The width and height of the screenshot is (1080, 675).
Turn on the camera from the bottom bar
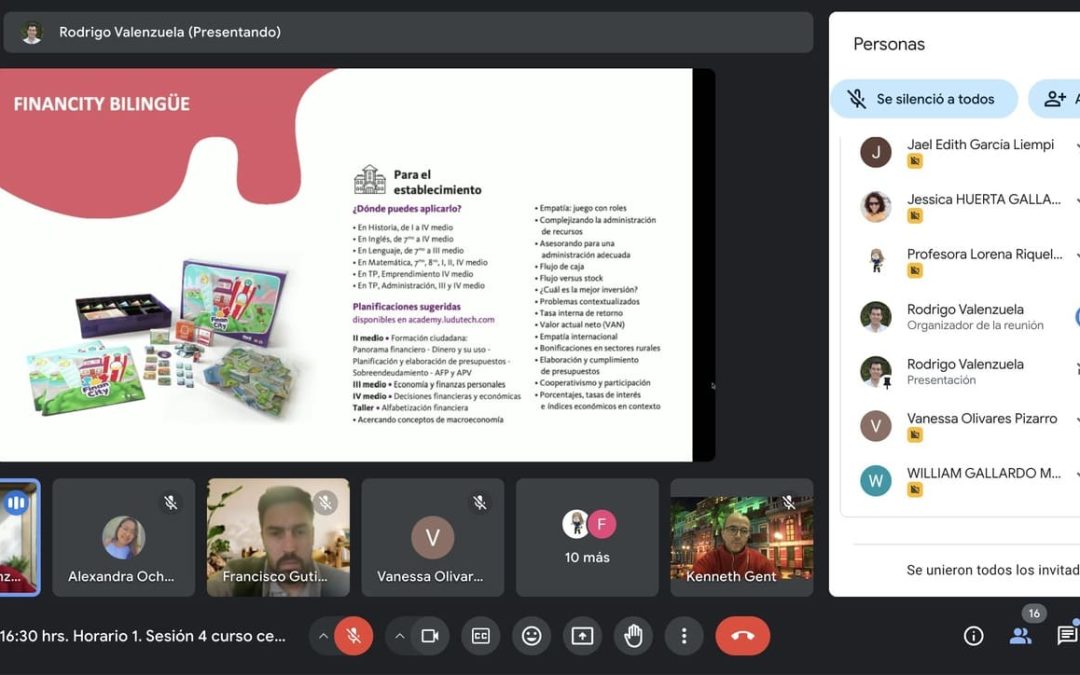pos(430,636)
